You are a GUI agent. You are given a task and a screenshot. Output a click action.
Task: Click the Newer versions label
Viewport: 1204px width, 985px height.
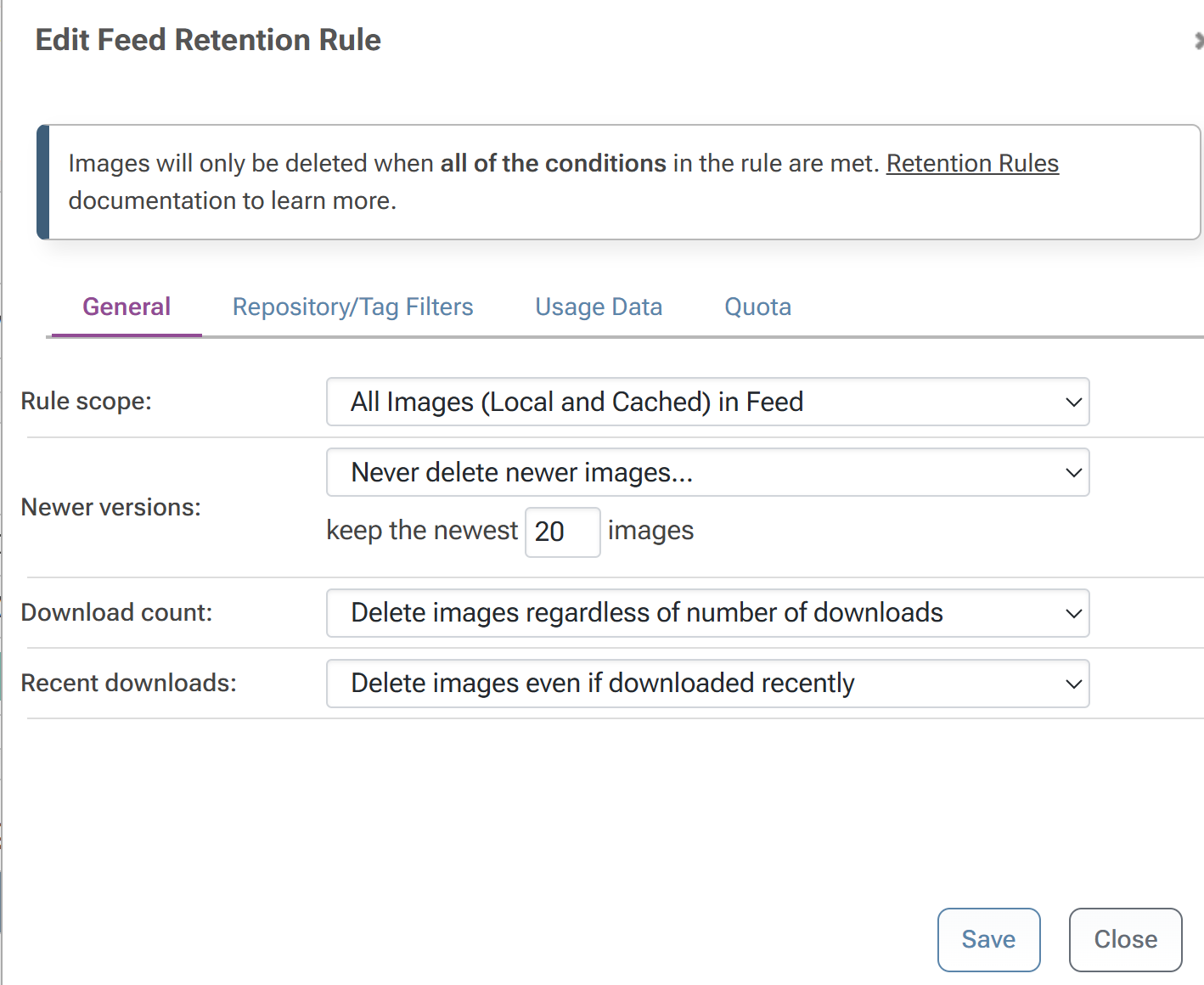110,507
